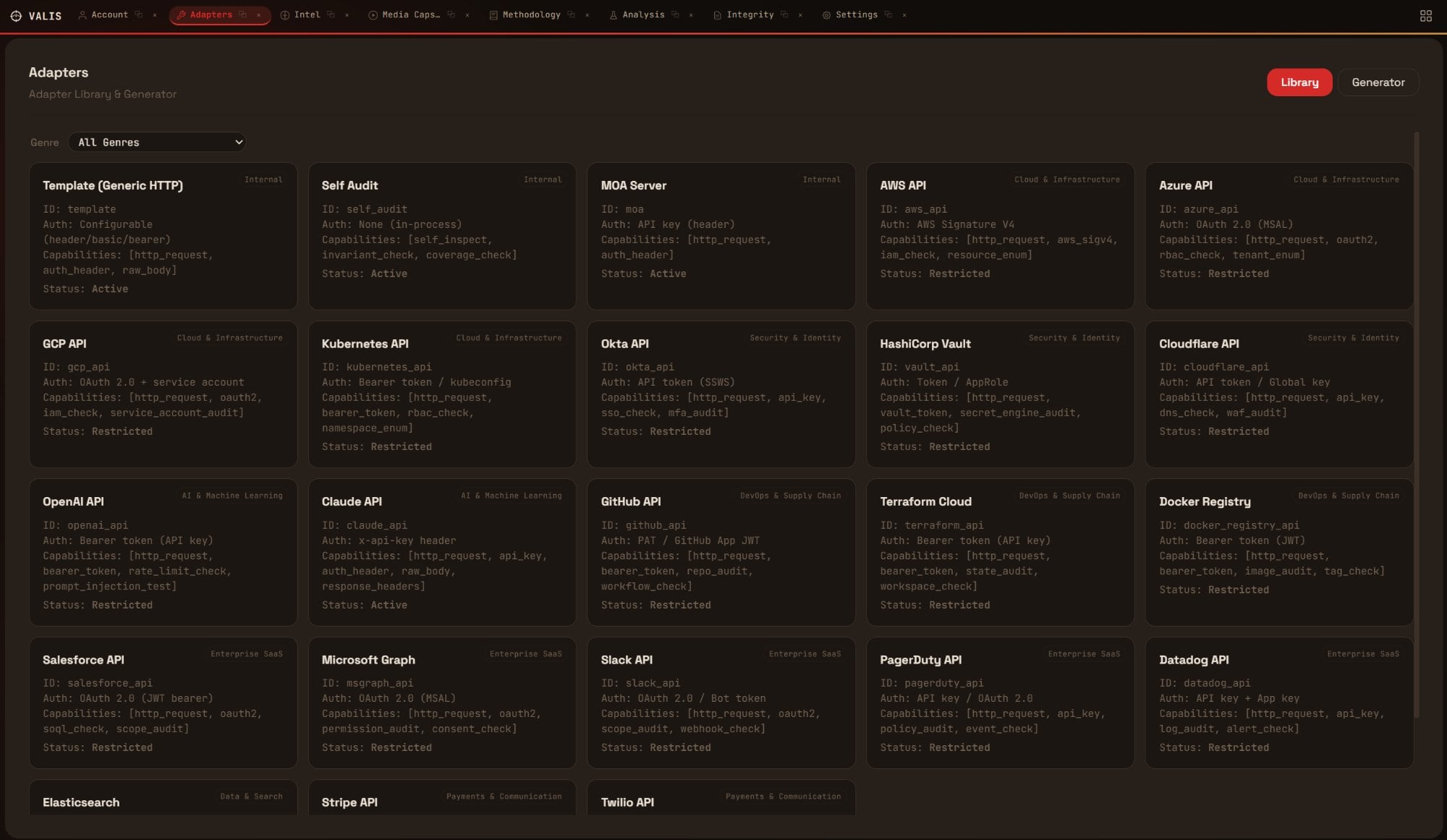The height and width of the screenshot is (840, 1447).
Task: Click the pop-out icon on Analysis tab
Action: pos(675,14)
